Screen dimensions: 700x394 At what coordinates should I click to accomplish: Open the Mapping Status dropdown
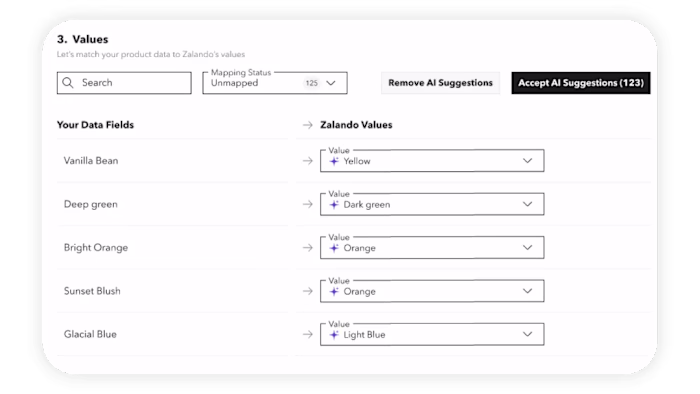pyautogui.click(x=275, y=83)
